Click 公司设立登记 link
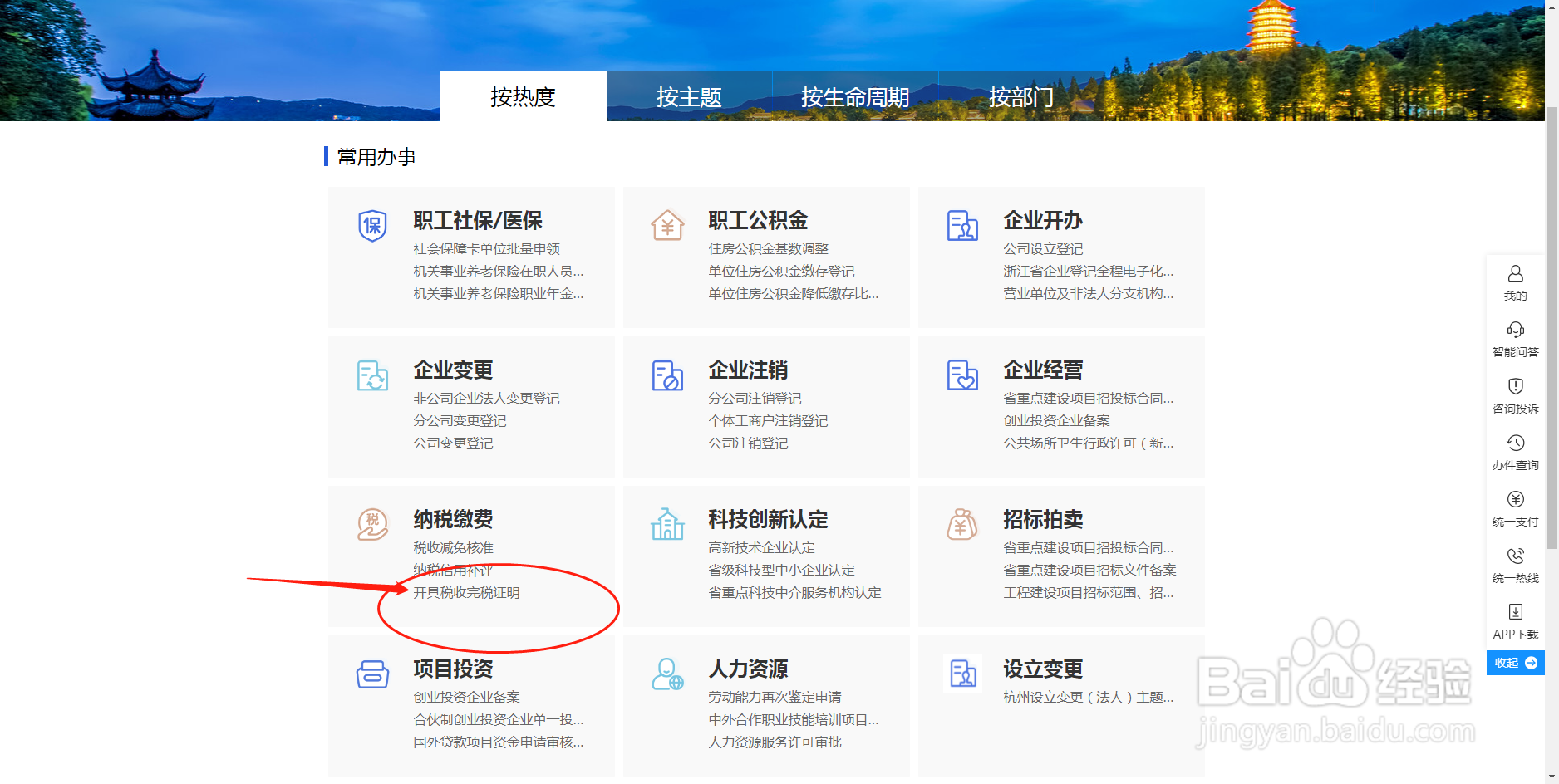This screenshot has width=1559, height=784. tap(1043, 249)
